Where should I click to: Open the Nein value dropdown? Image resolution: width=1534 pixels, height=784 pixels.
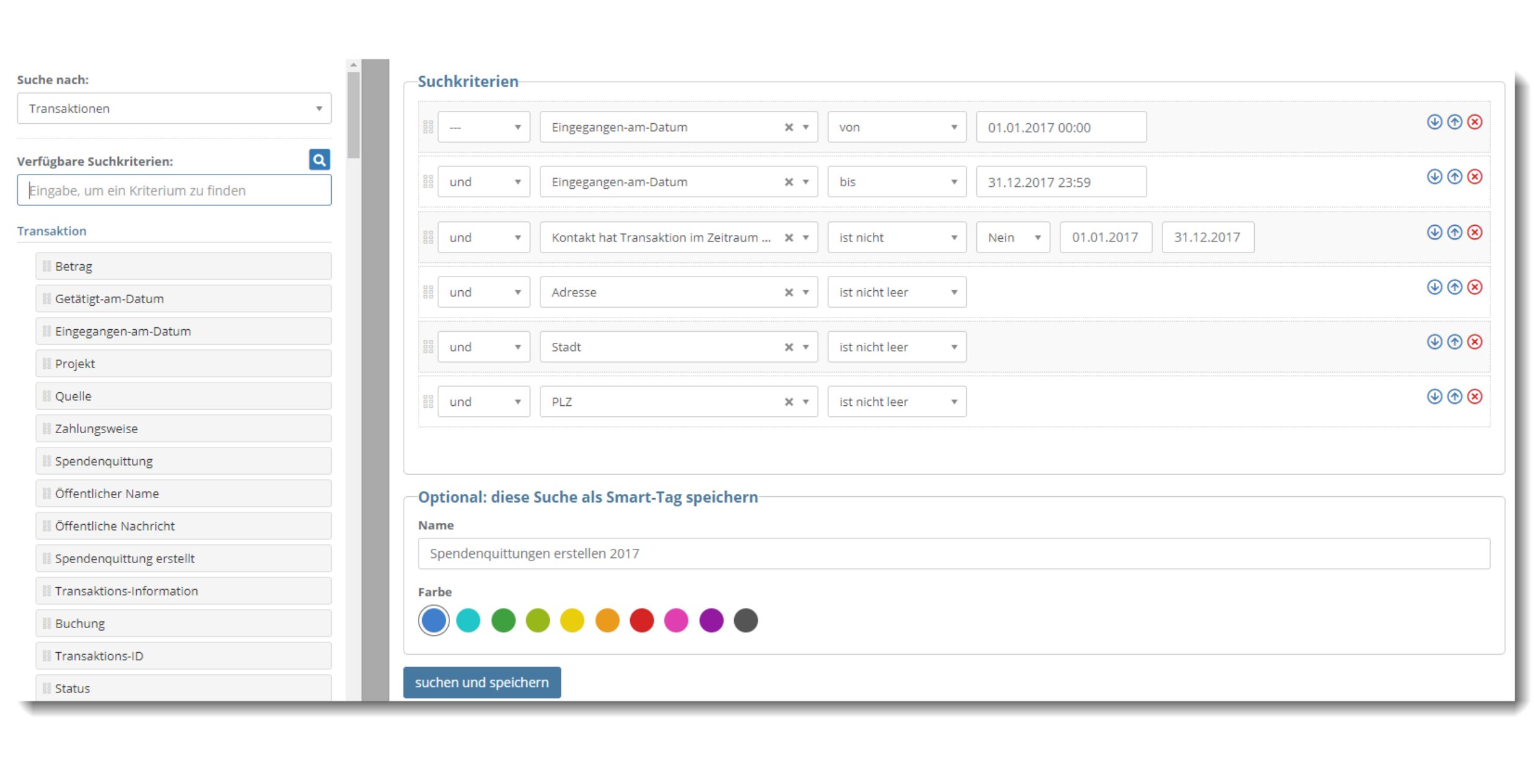(1012, 238)
